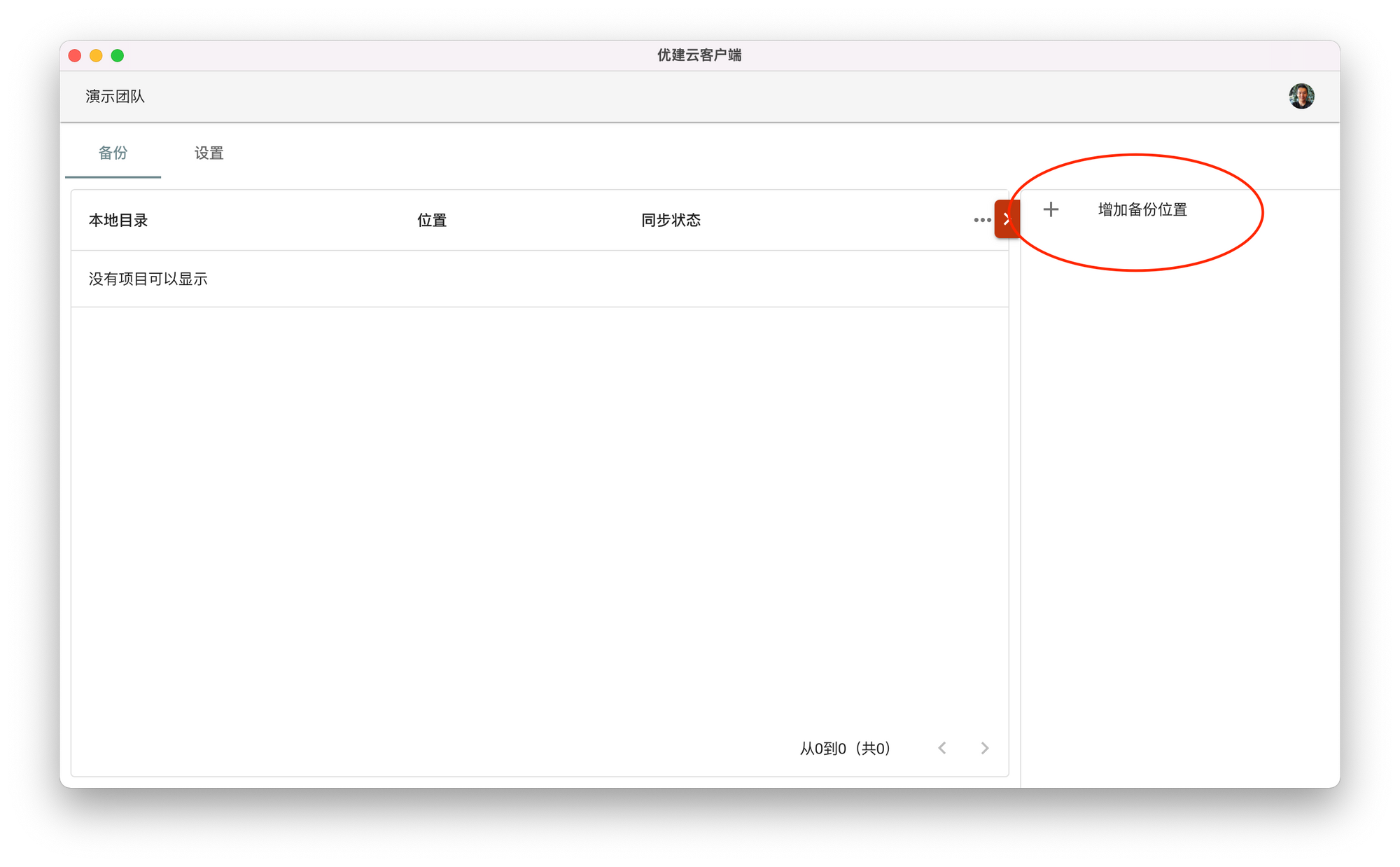The height and width of the screenshot is (867, 1400).
Task: Open the user avatar menu
Action: pos(1301,96)
